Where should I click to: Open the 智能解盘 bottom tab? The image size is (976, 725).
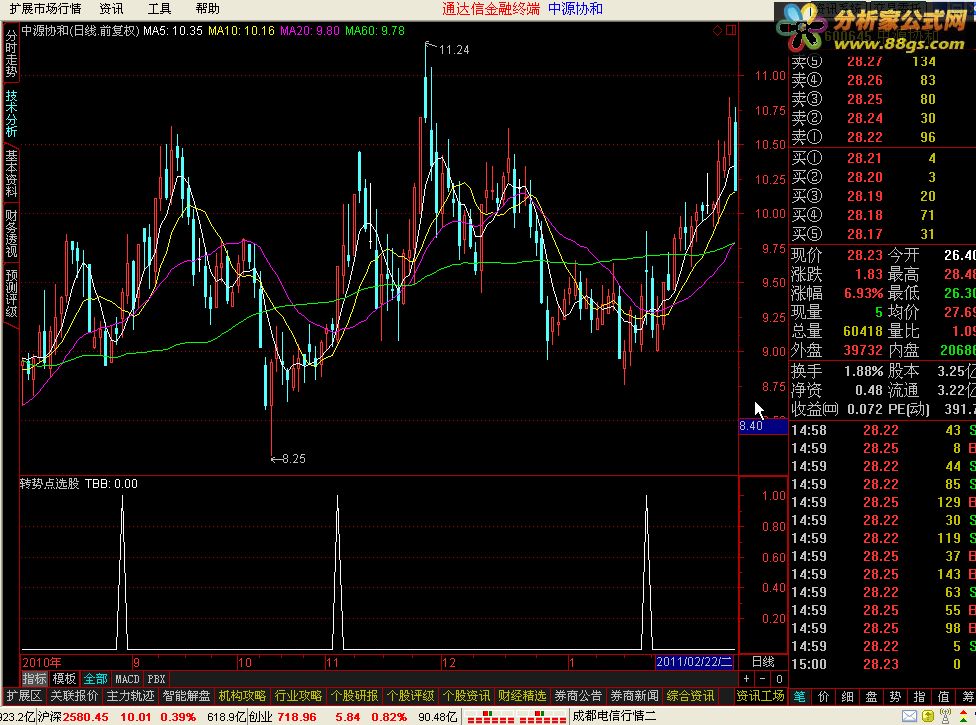point(186,696)
